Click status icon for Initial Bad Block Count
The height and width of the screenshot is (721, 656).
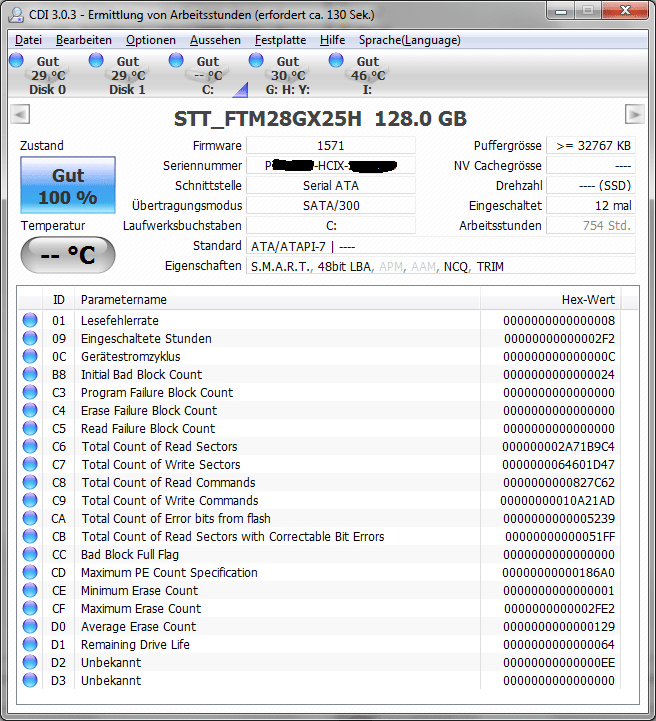click(x=30, y=374)
